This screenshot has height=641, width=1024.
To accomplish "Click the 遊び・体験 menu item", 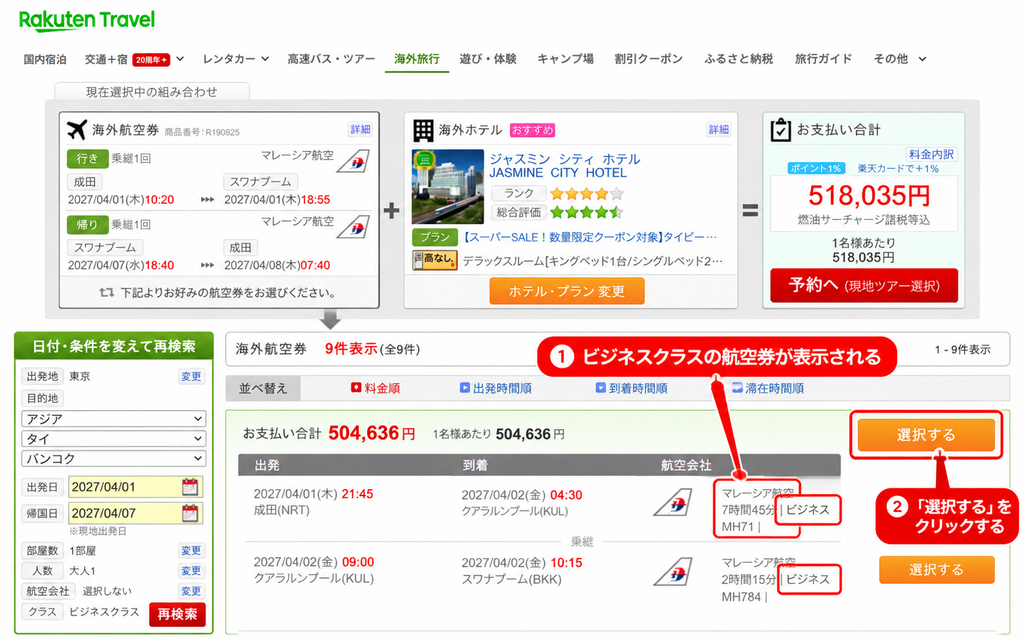I will pyautogui.click(x=488, y=59).
